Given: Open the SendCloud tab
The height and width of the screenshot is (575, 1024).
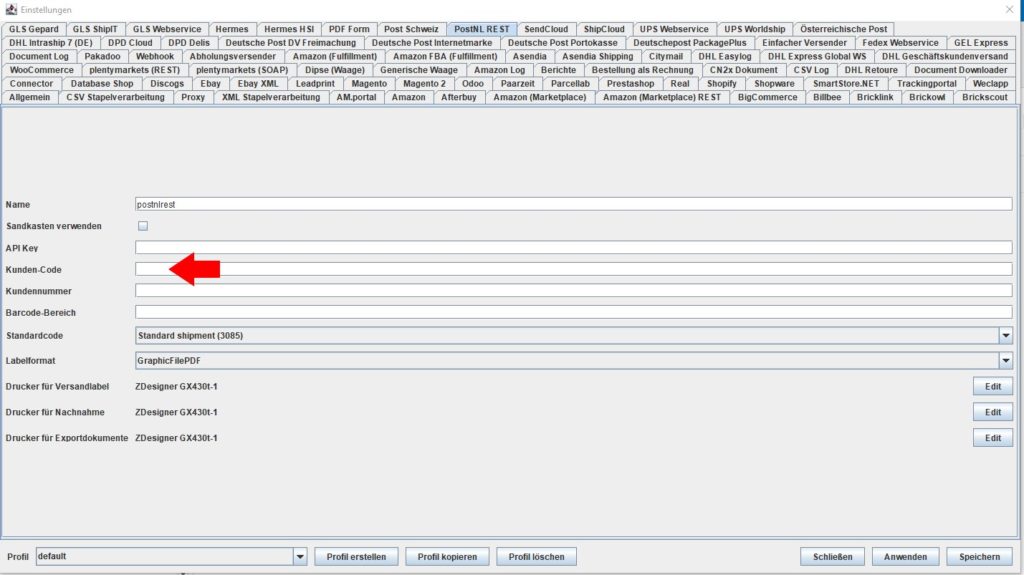Looking at the screenshot, I should (x=546, y=29).
